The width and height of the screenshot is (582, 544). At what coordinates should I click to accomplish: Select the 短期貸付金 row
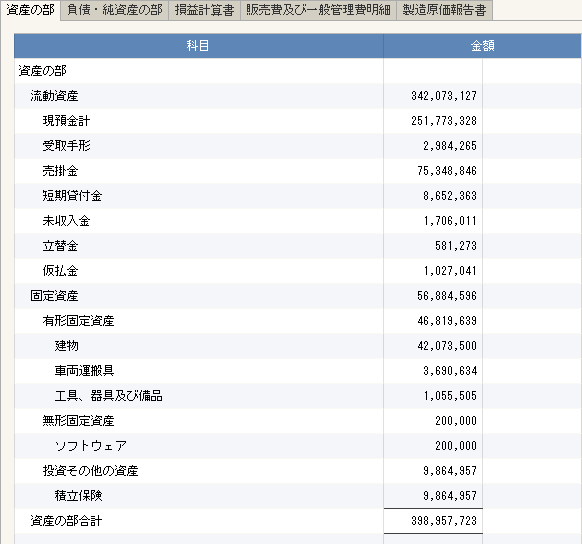(298, 196)
